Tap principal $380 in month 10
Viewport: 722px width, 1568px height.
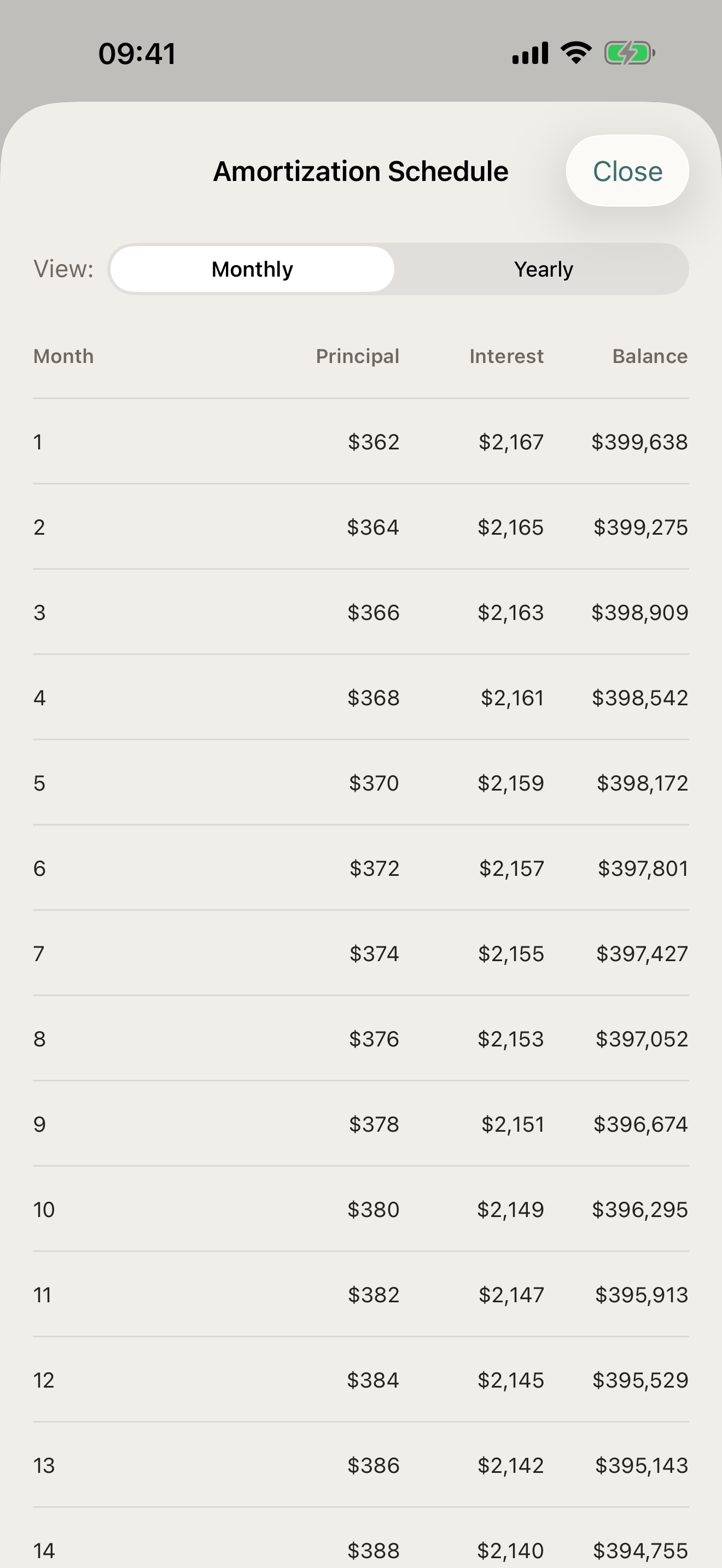(x=374, y=1209)
